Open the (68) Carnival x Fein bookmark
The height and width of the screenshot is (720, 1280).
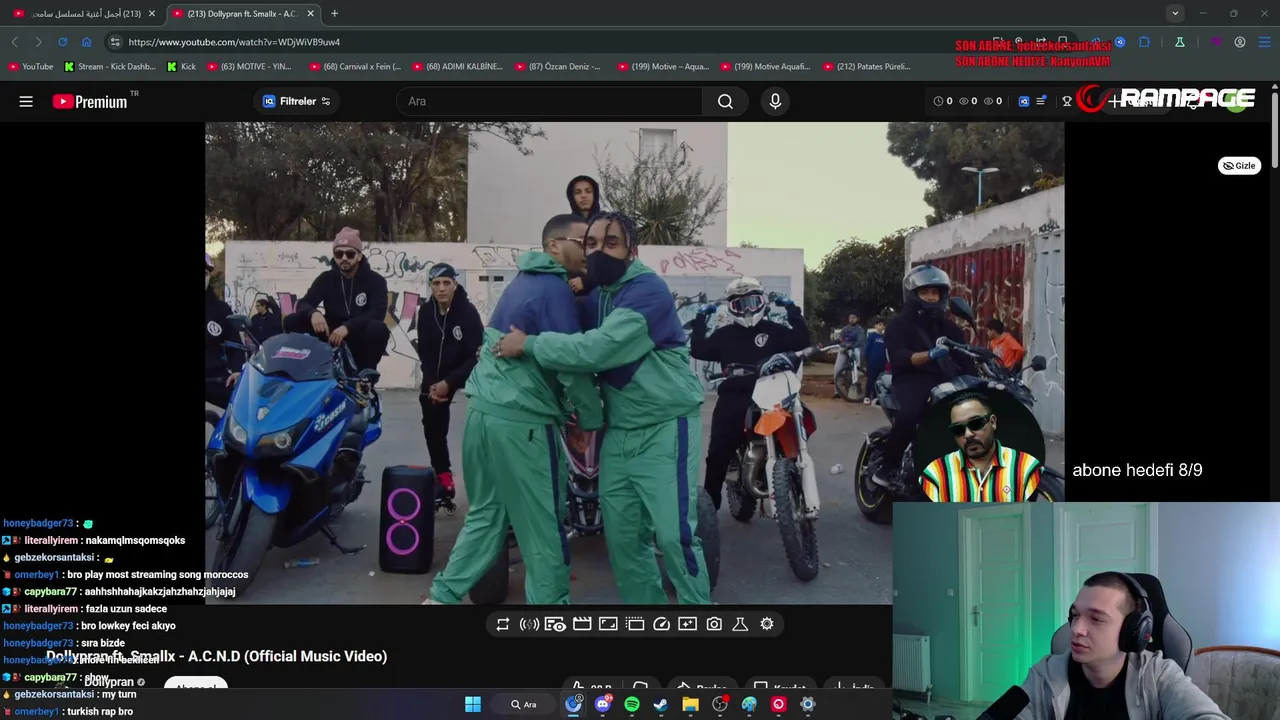coord(356,67)
